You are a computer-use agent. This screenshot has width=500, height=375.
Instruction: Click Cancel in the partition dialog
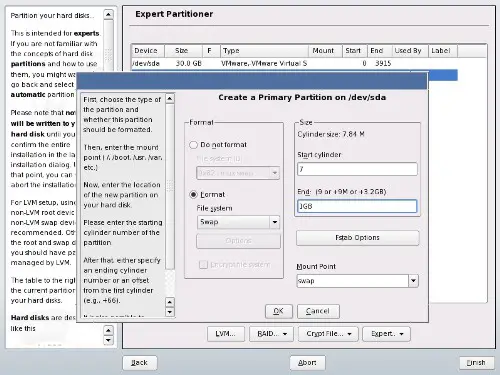[318, 311]
